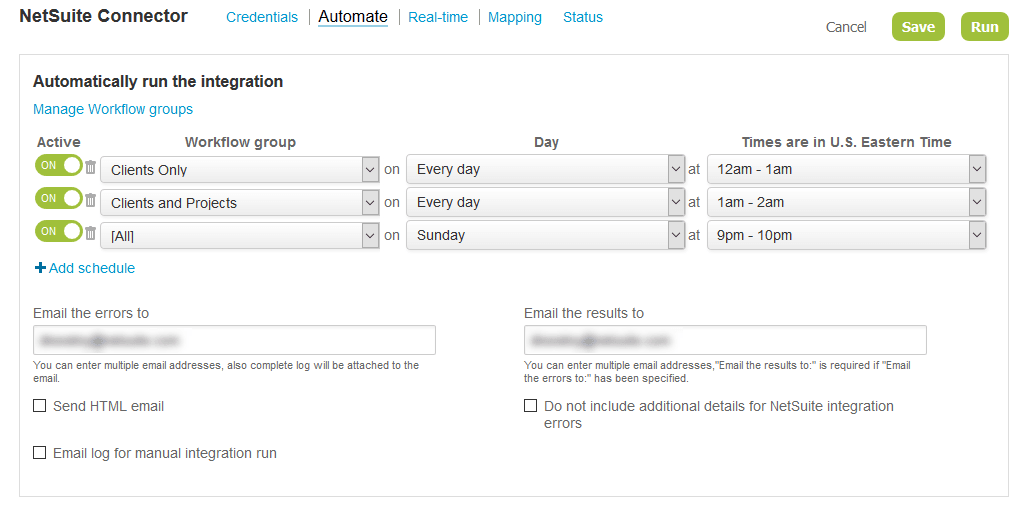Viewport: 1028px width, 516px height.
Task: Enable the Send HTML email checkbox
Action: (x=40, y=406)
